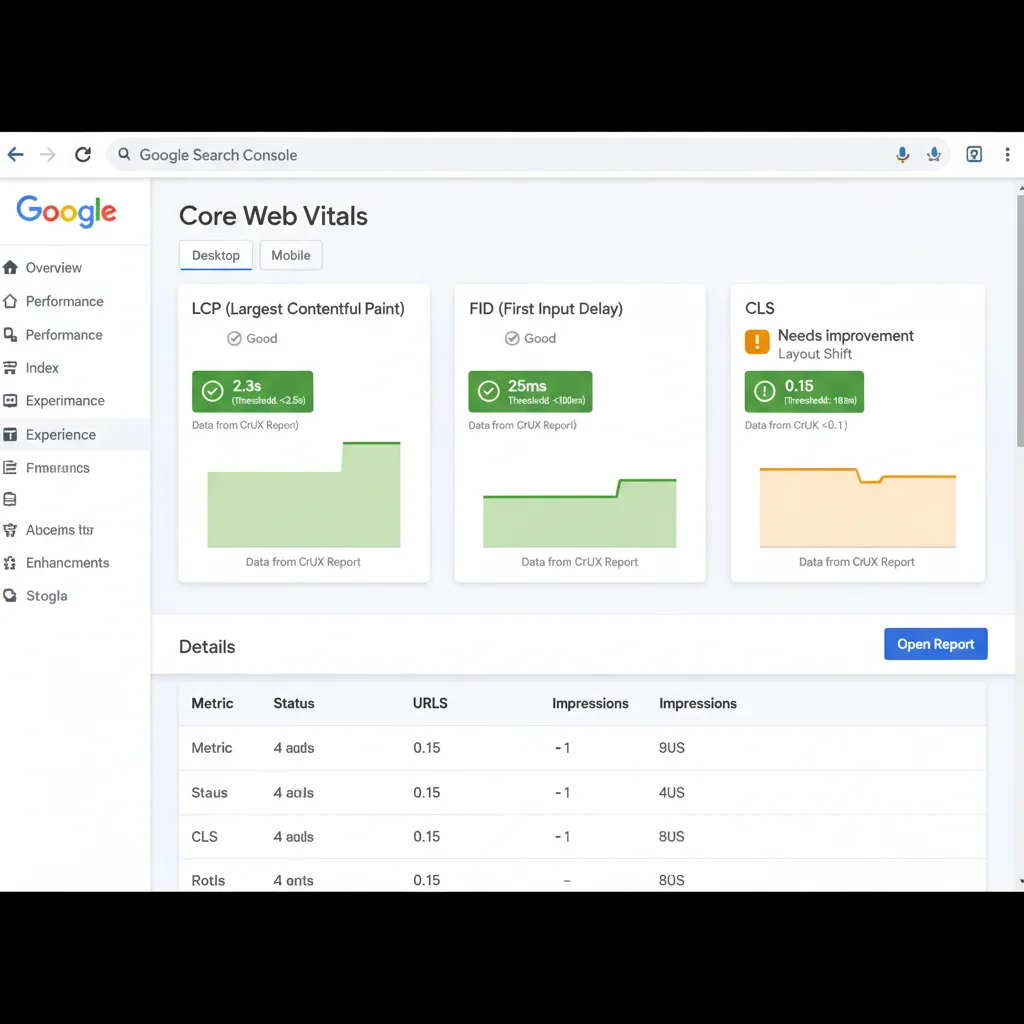Focus the Google Search Console address bar

[x=528, y=155]
